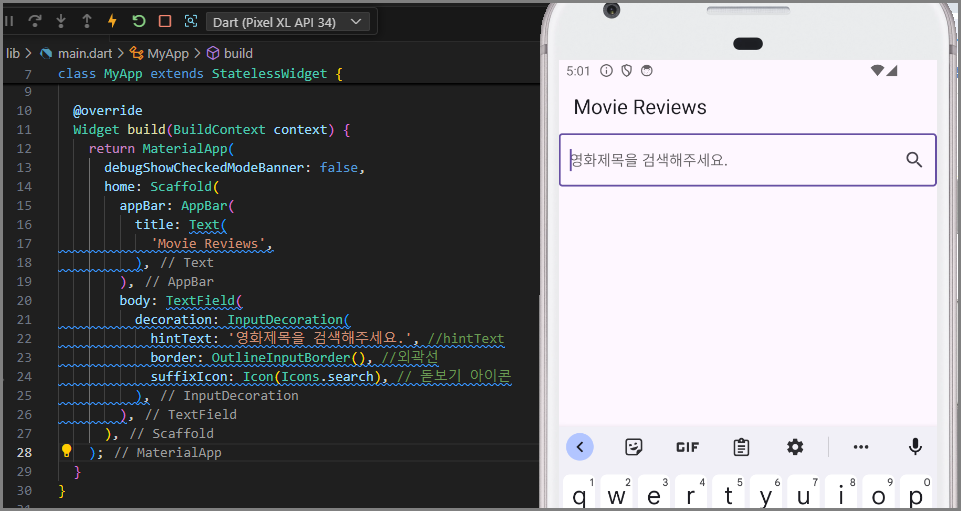
Task: Click the cellular signal icon in status bar
Action: (891, 70)
